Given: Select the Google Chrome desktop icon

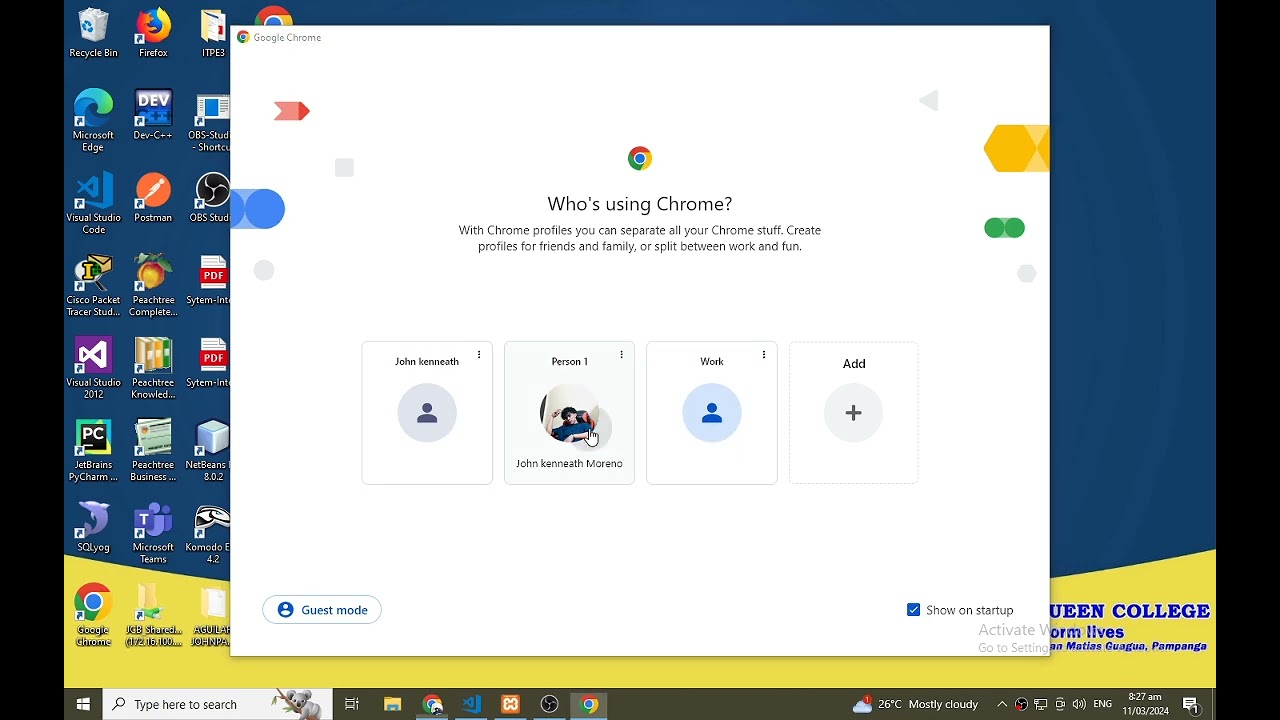Looking at the screenshot, I should click(93, 615).
